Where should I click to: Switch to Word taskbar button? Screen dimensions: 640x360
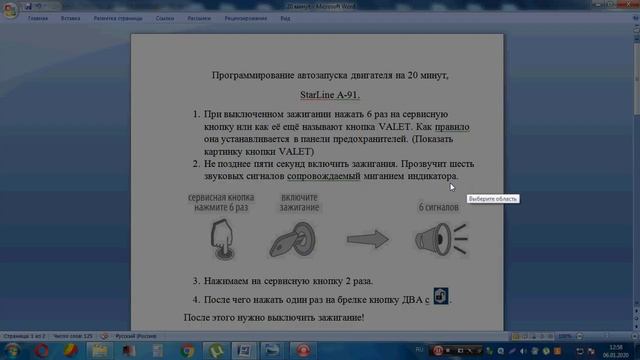pyautogui.click(x=244, y=351)
